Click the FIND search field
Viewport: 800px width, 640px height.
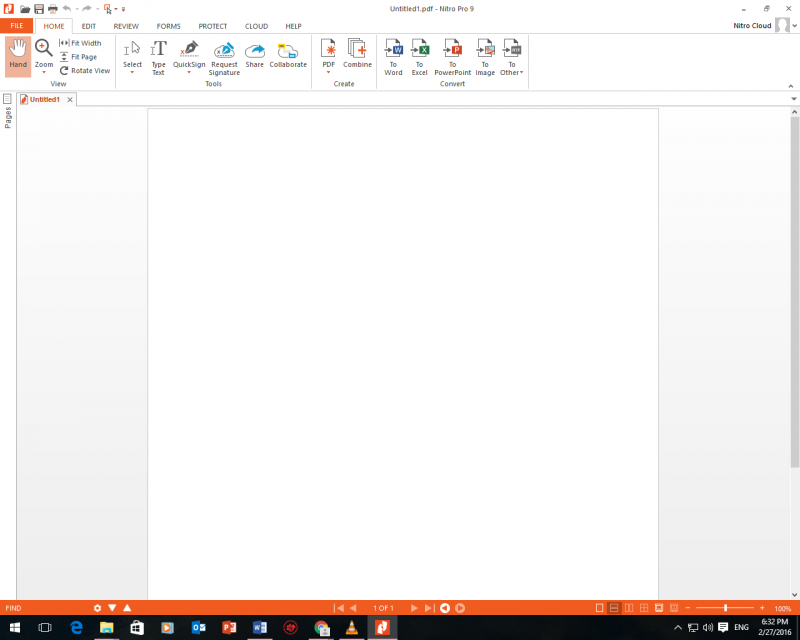pos(46,608)
